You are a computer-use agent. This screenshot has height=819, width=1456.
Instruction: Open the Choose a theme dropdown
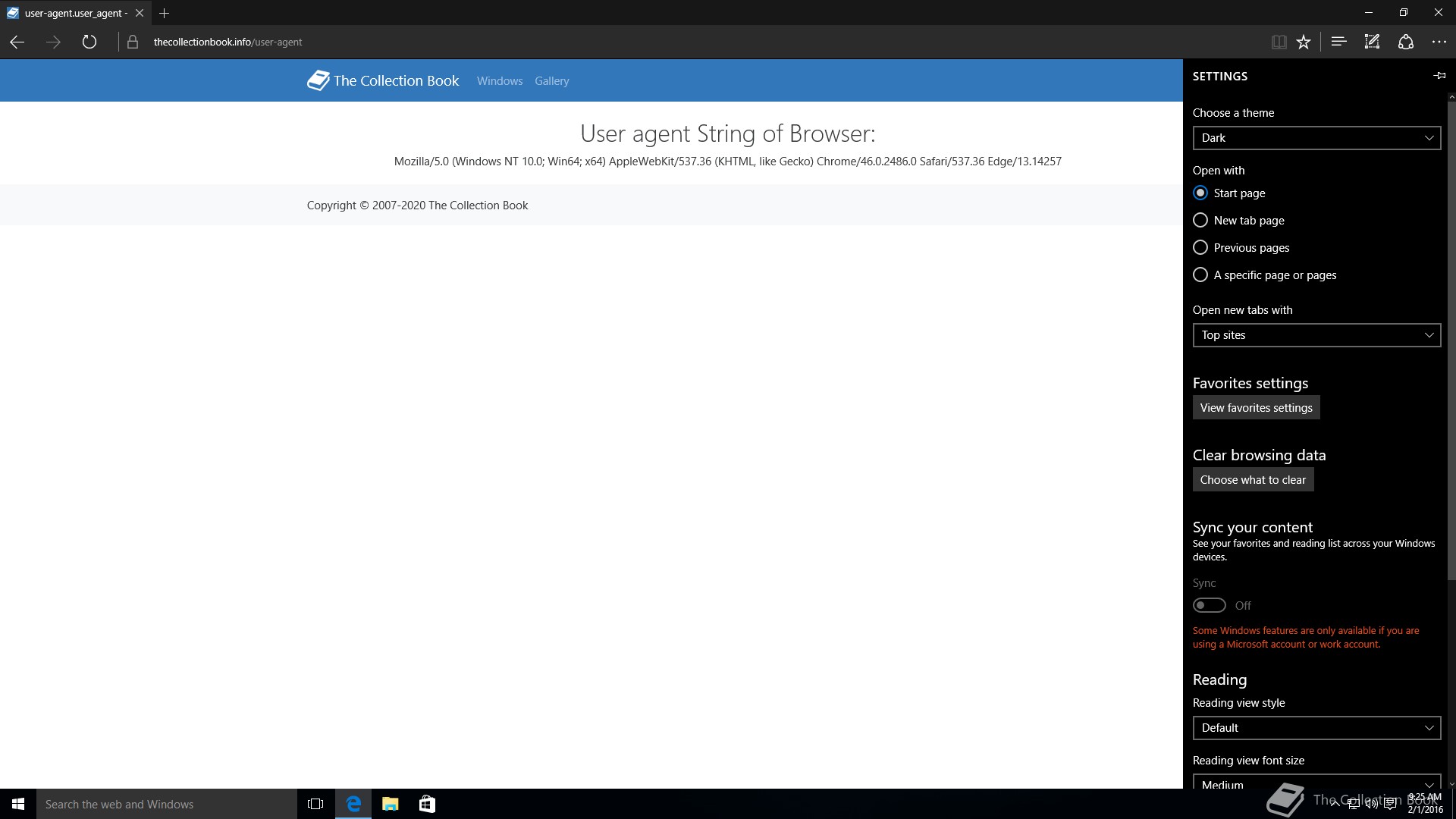tap(1316, 138)
